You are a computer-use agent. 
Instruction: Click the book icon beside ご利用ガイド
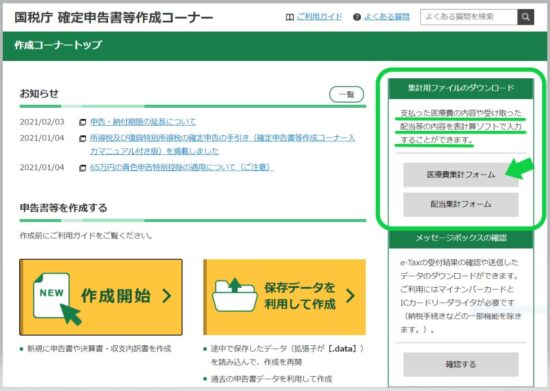pos(290,17)
